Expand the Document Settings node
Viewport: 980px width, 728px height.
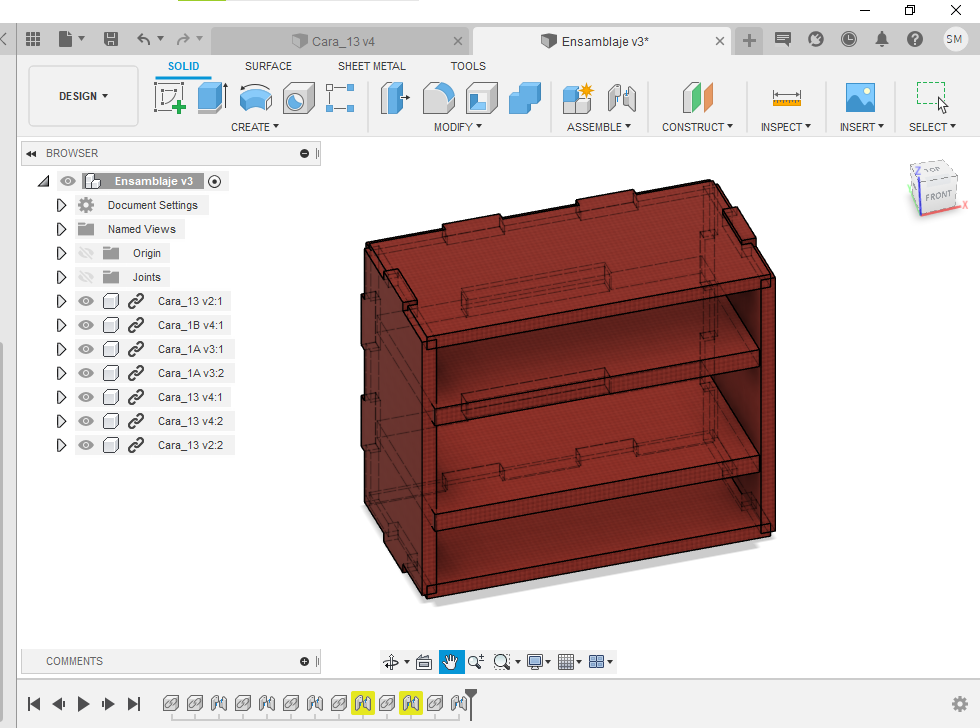(61, 205)
